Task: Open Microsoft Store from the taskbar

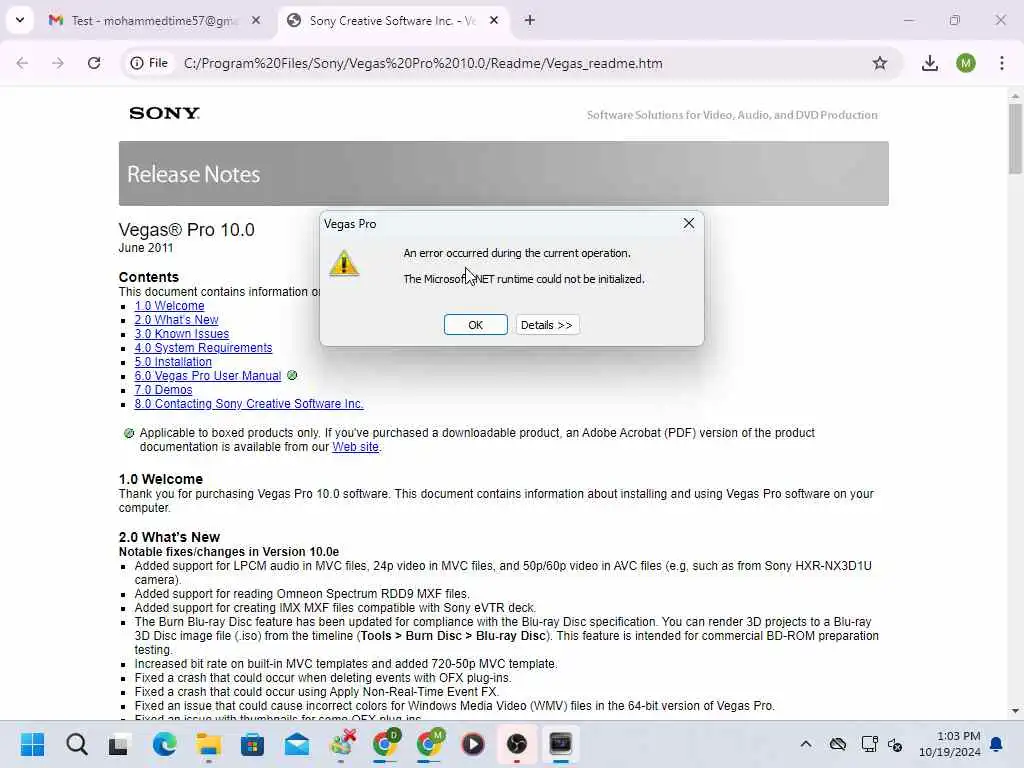Action: [253, 744]
